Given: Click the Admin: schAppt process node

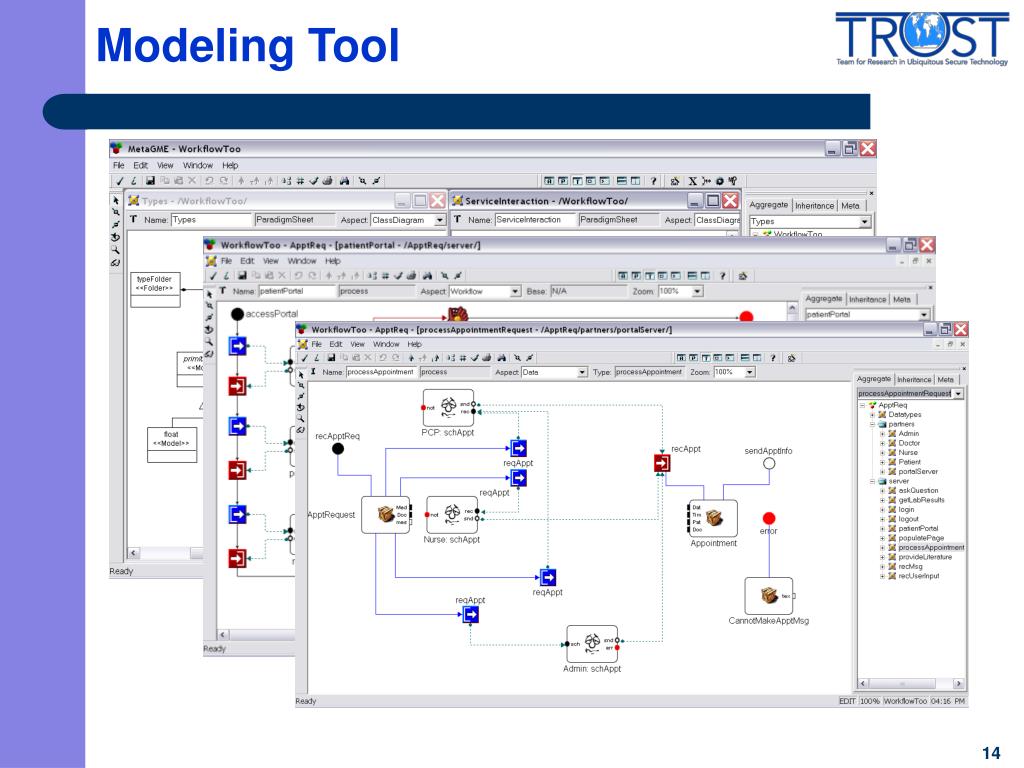Looking at the screenshot, I should (x=591, y=644).
